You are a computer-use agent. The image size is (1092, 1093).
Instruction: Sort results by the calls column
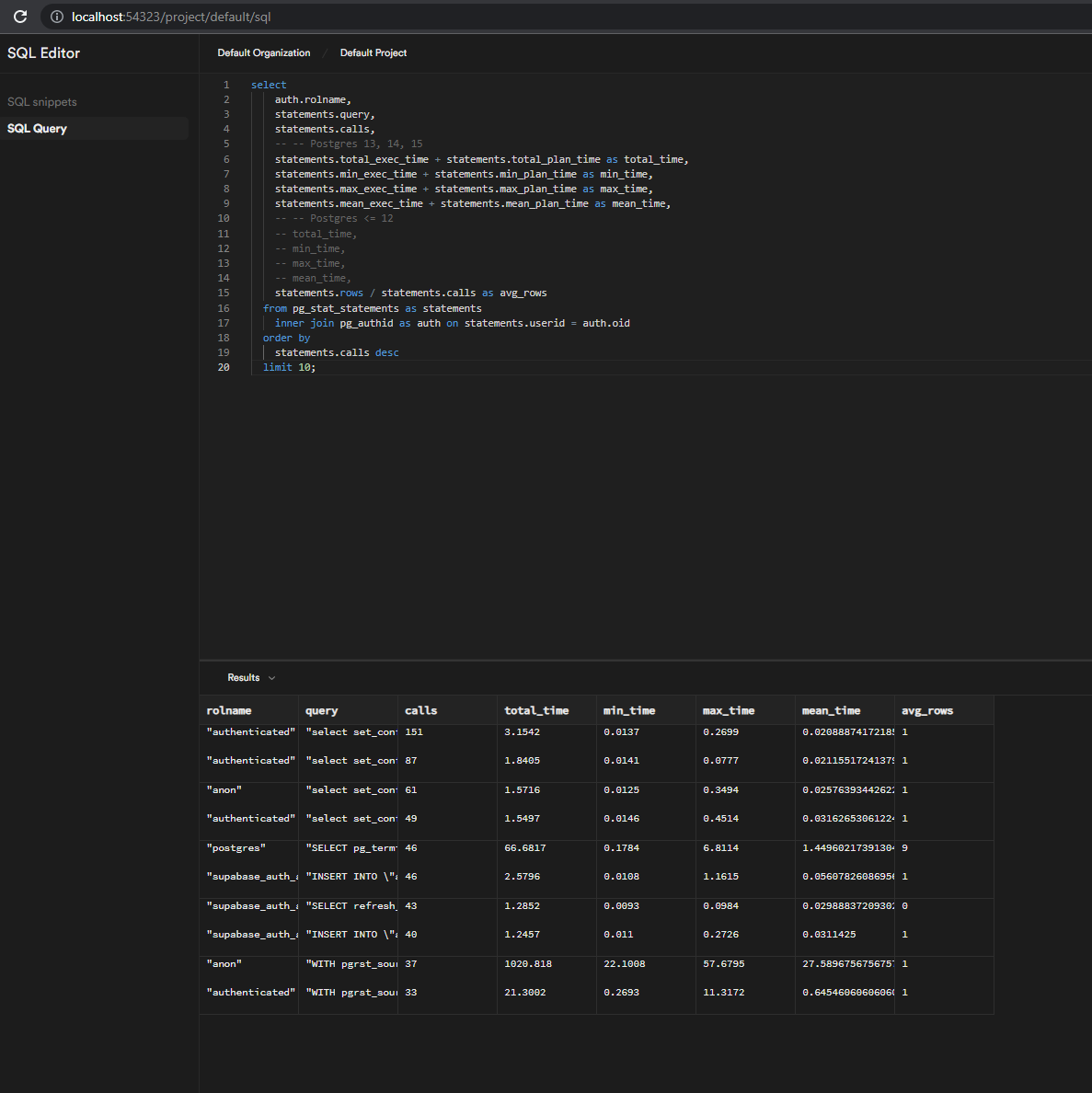[420, 710]
